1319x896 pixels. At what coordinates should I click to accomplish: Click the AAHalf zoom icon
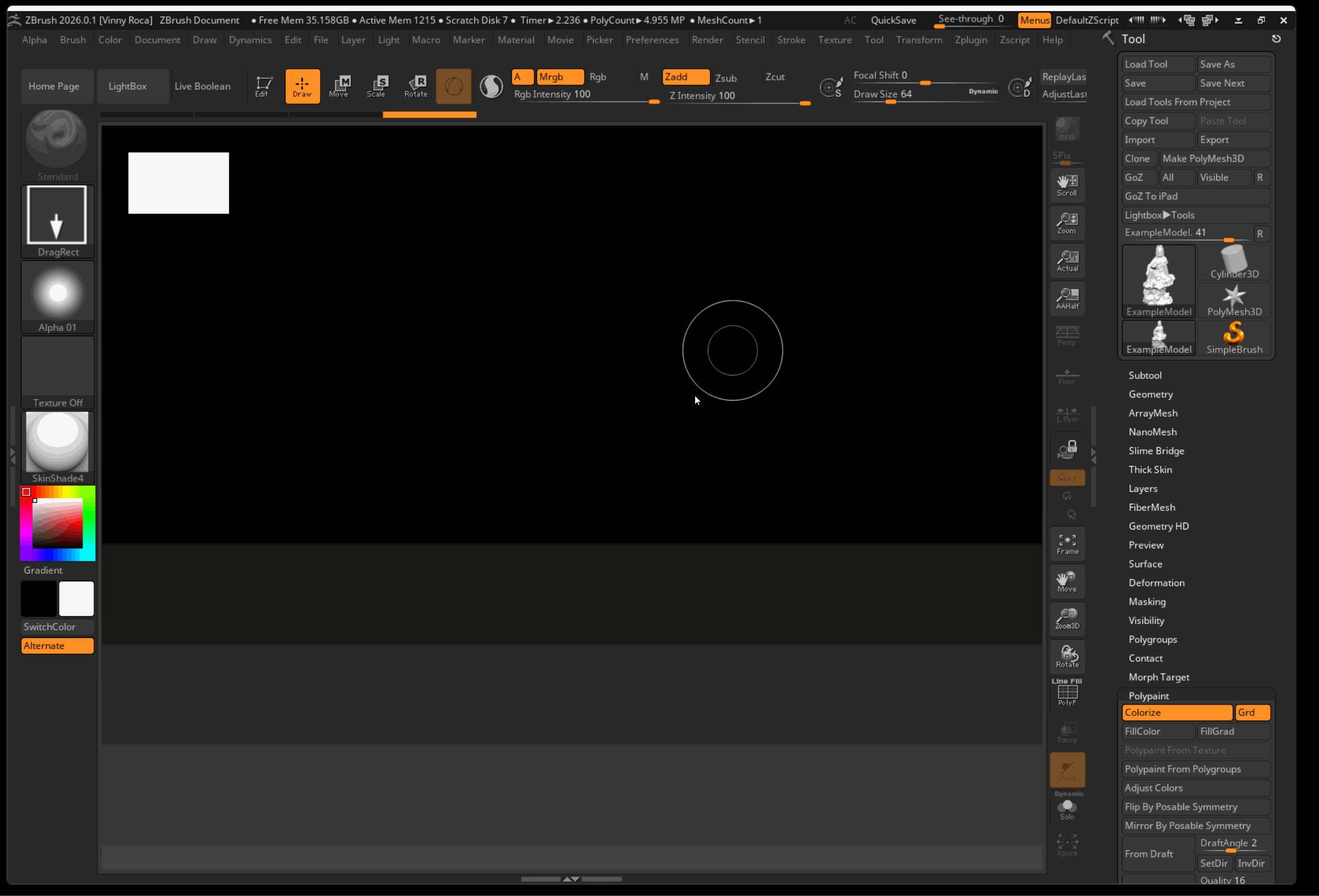[1067, 298]
